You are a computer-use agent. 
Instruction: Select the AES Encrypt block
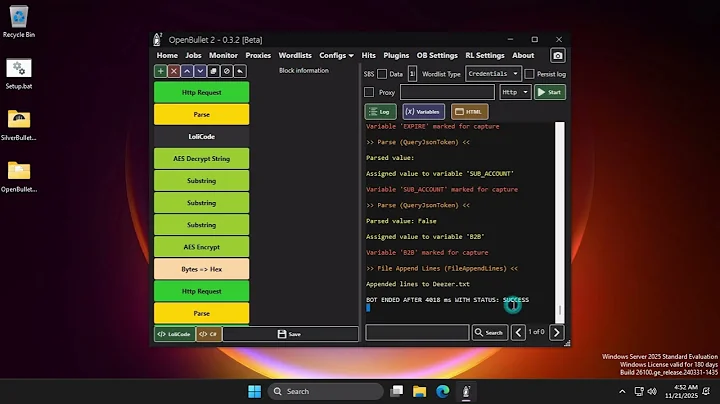click(x=202, y=247)
